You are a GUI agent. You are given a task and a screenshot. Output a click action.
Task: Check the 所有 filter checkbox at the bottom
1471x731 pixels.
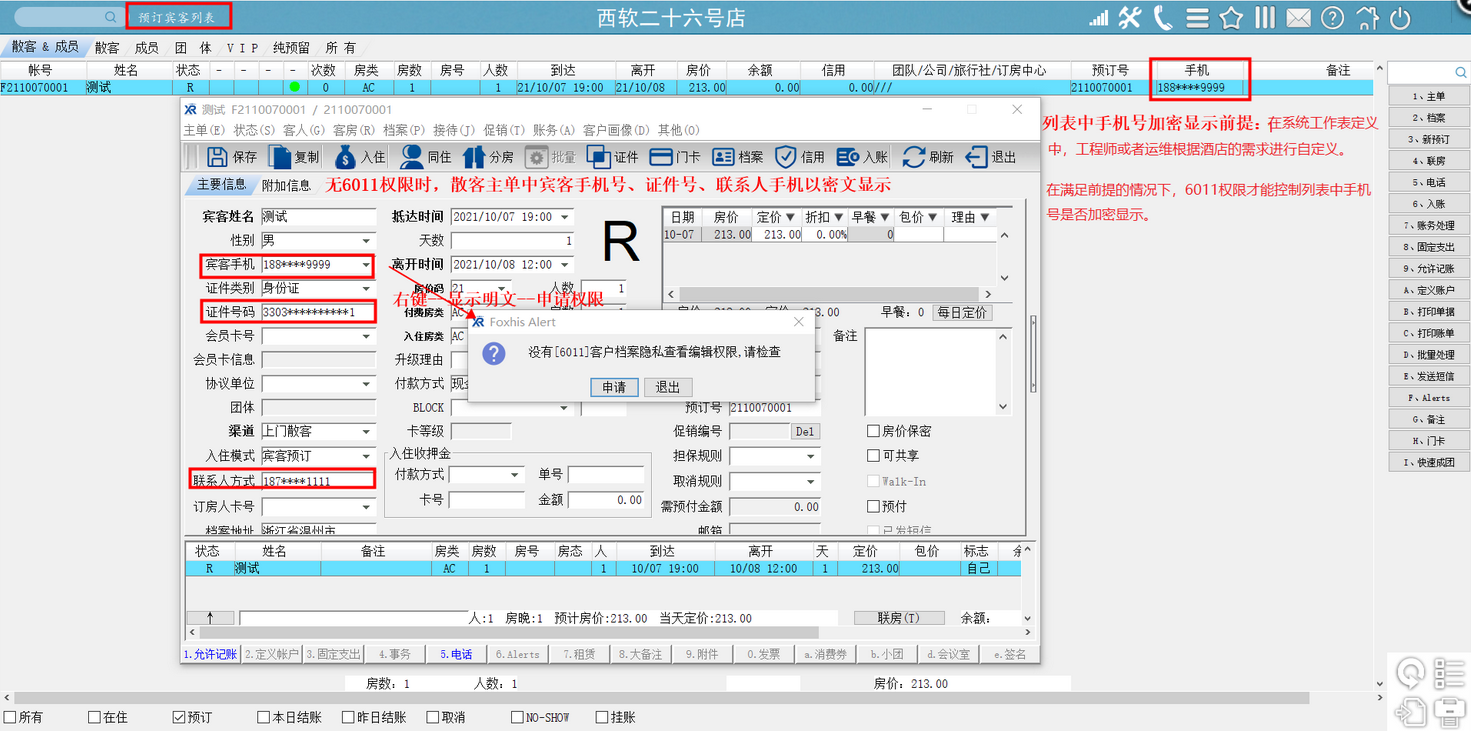(10, 717)
